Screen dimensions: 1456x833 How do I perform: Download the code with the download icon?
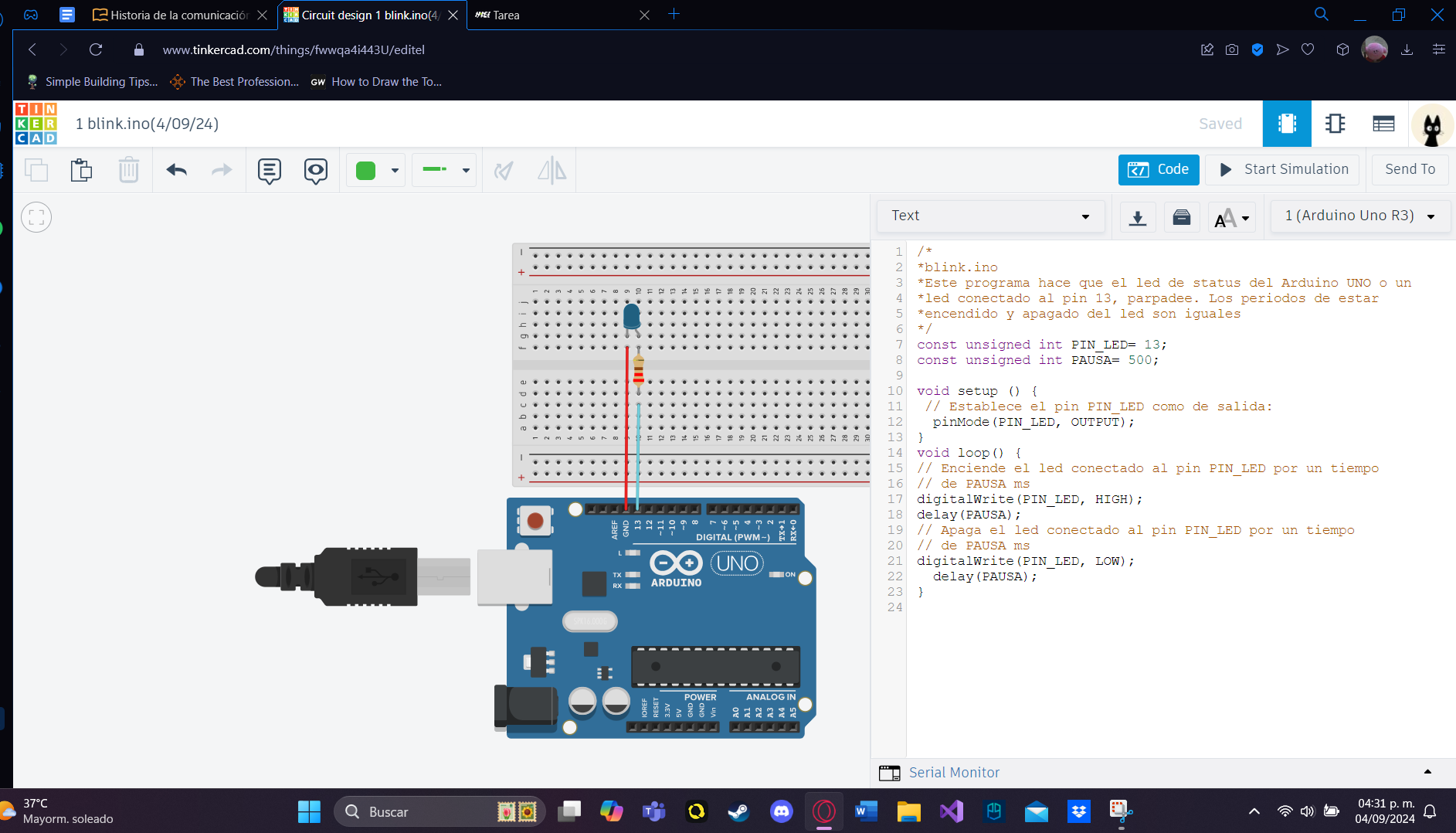pyautogui.click(x=1137, y=216)
